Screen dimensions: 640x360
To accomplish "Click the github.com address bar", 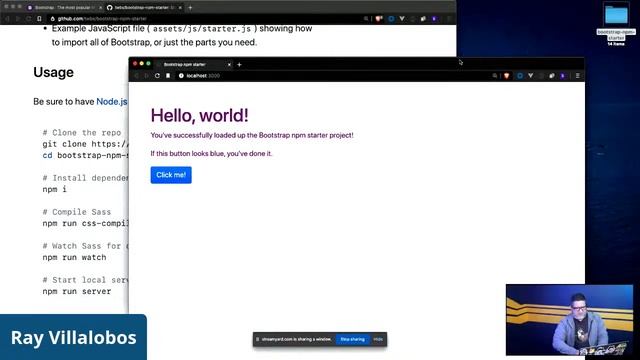I will pyautogui.click(x=204, y=19).
